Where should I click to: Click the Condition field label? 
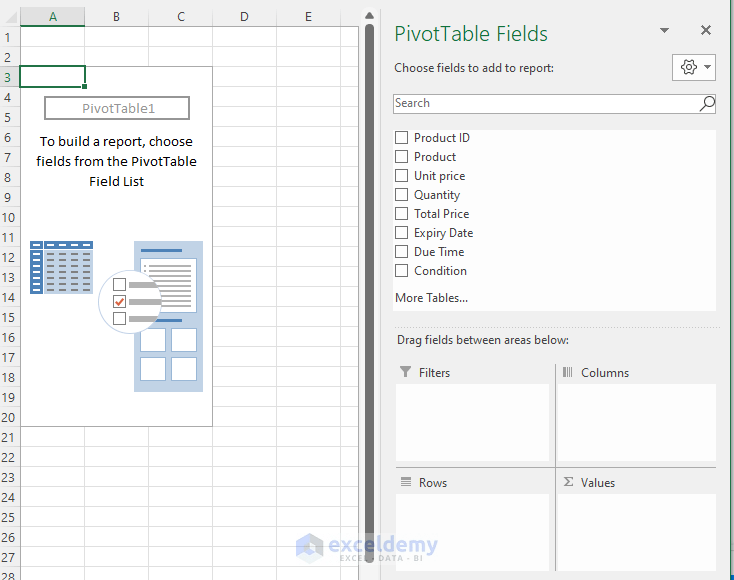coord(440,271)
